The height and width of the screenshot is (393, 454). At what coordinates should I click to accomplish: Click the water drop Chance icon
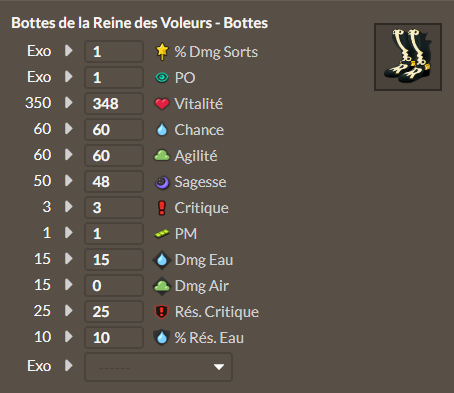162,130
